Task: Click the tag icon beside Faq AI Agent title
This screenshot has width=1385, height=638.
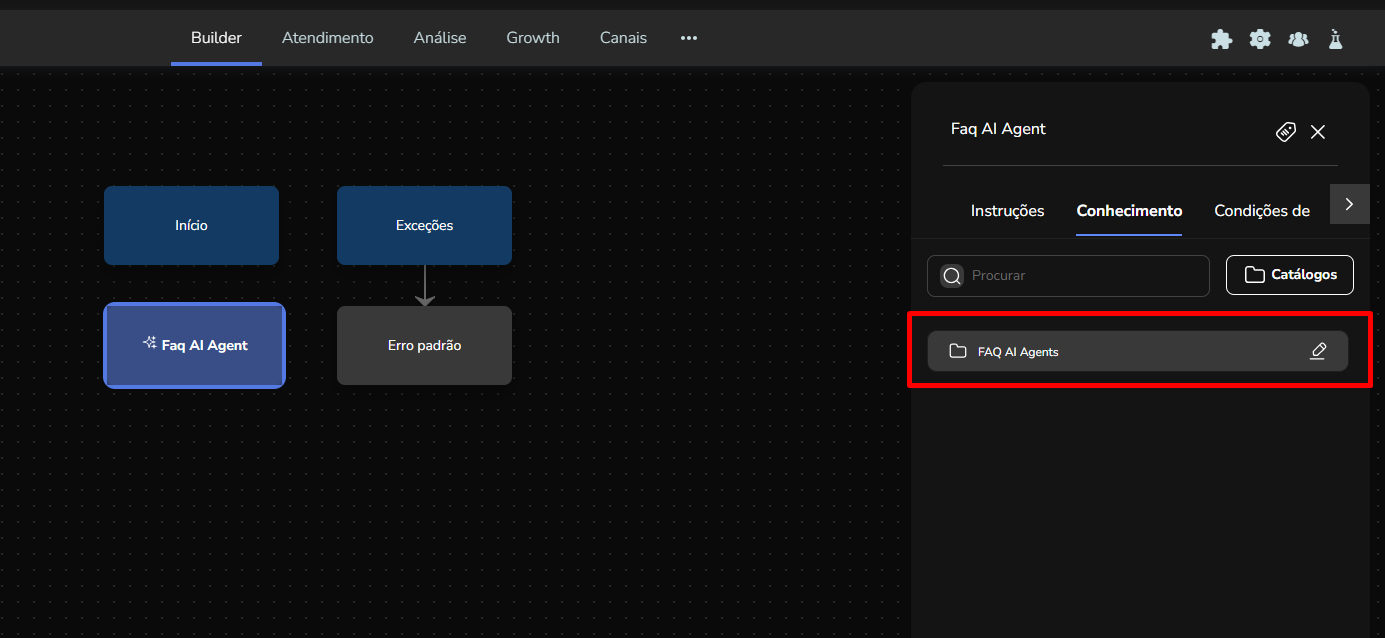Action: click(1286, 132)
